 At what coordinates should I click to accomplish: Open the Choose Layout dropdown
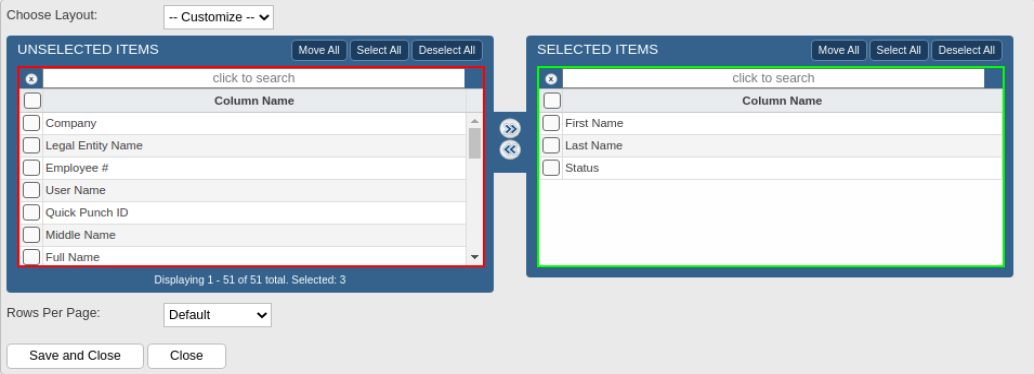(x=218, y=17)
